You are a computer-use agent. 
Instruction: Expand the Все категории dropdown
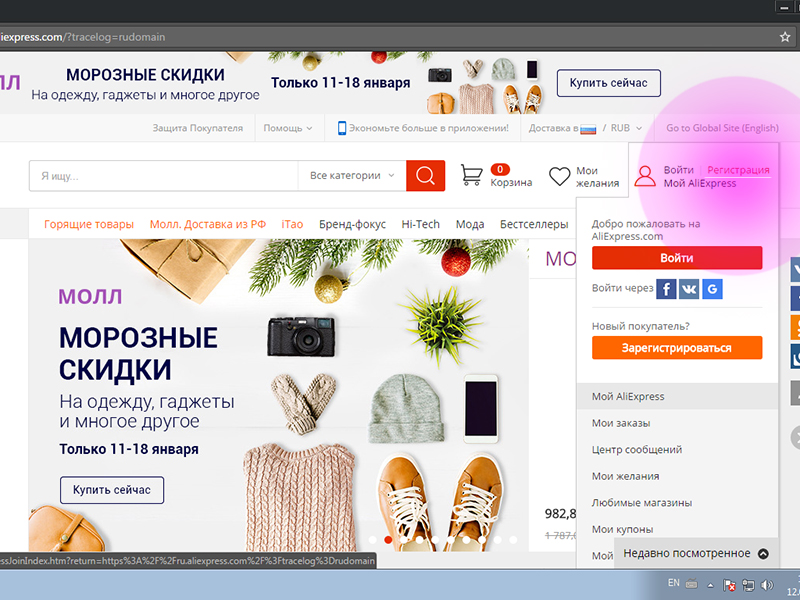[352, 176]
